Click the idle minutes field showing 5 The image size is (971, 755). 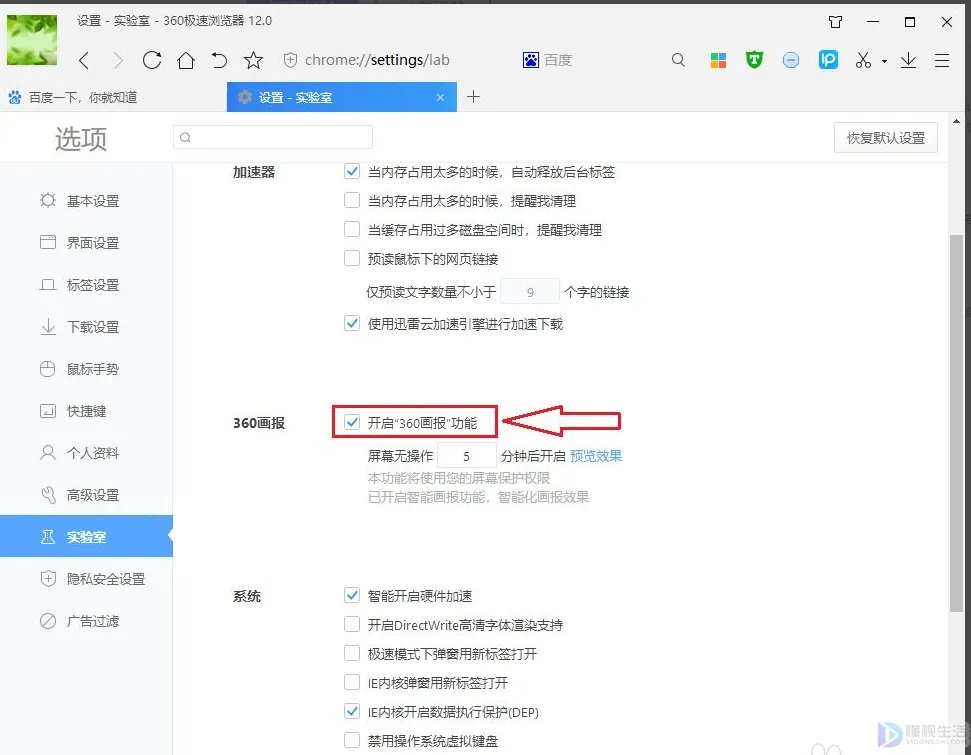pyautogui.click(x=466, y=456)
